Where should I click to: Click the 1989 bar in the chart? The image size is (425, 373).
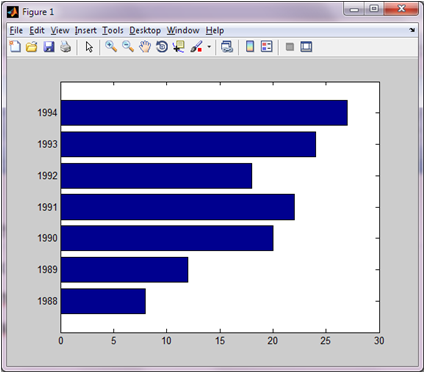pyautogui.click(x=124, y=270)
